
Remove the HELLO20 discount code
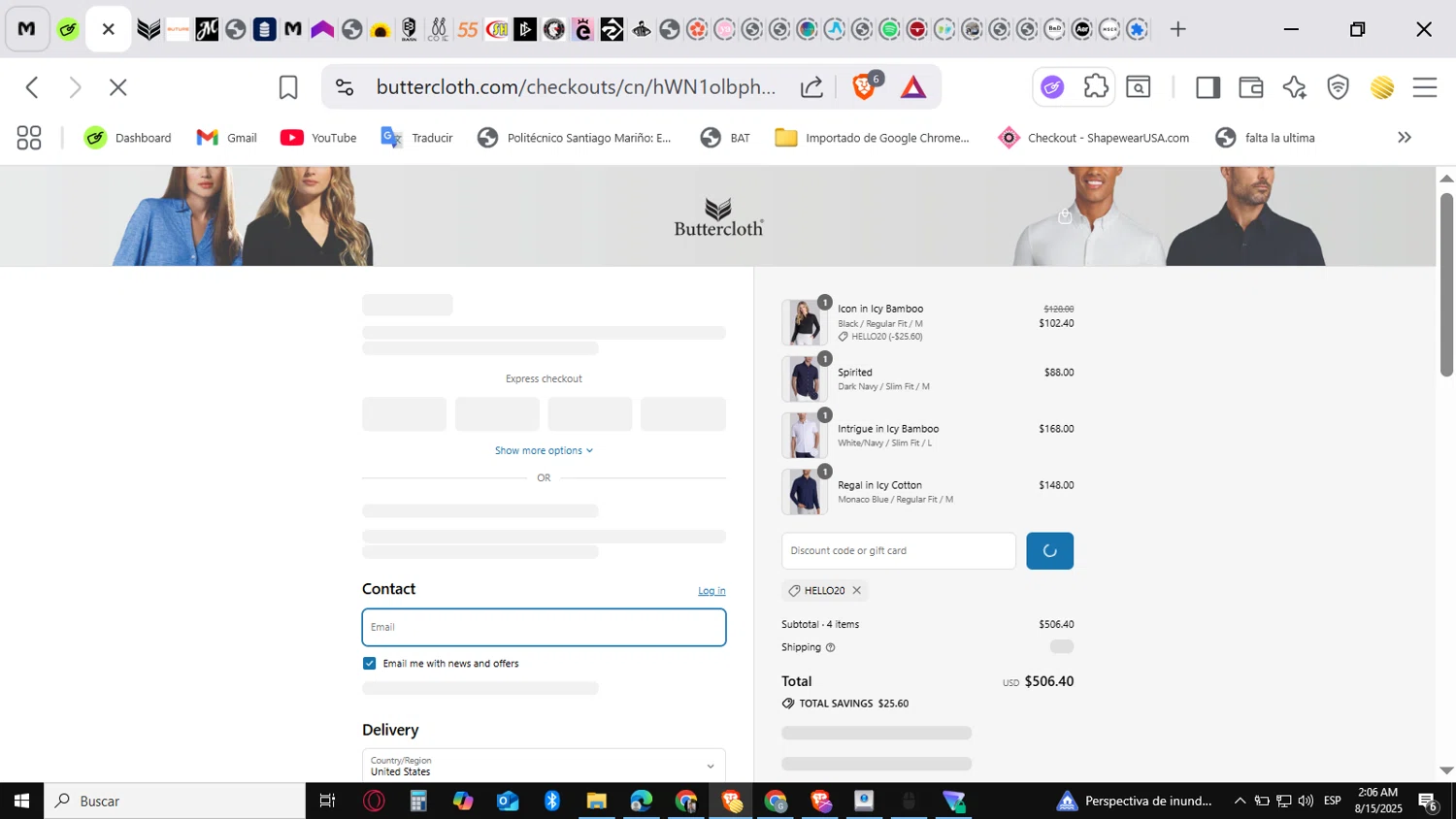856,590
